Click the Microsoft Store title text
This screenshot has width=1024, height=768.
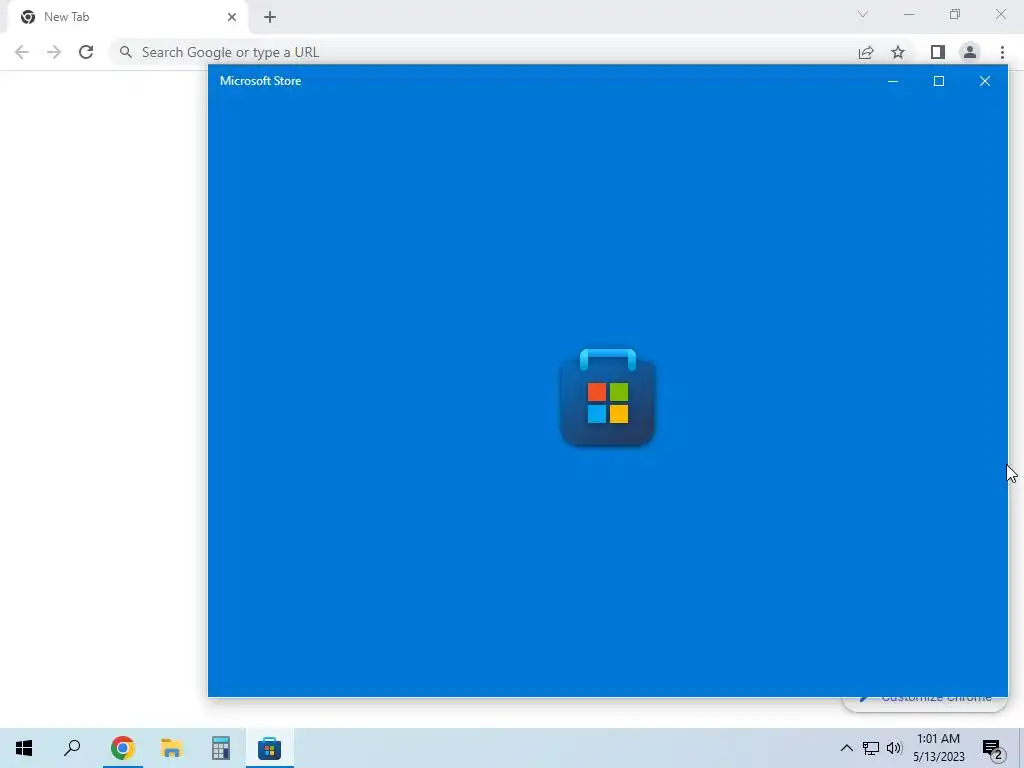[x=261, y=81]
